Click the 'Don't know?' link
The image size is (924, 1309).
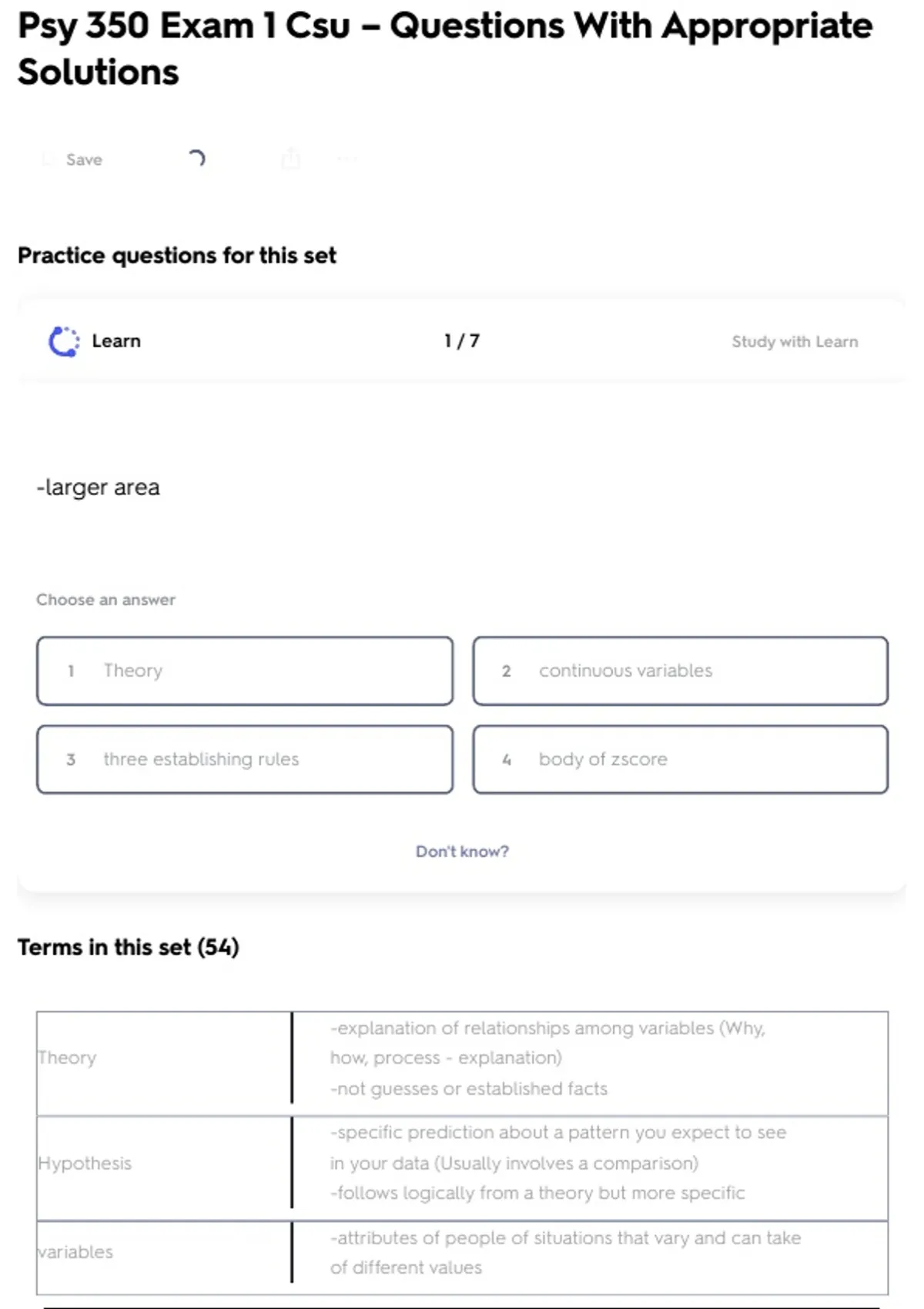point(462,852)
